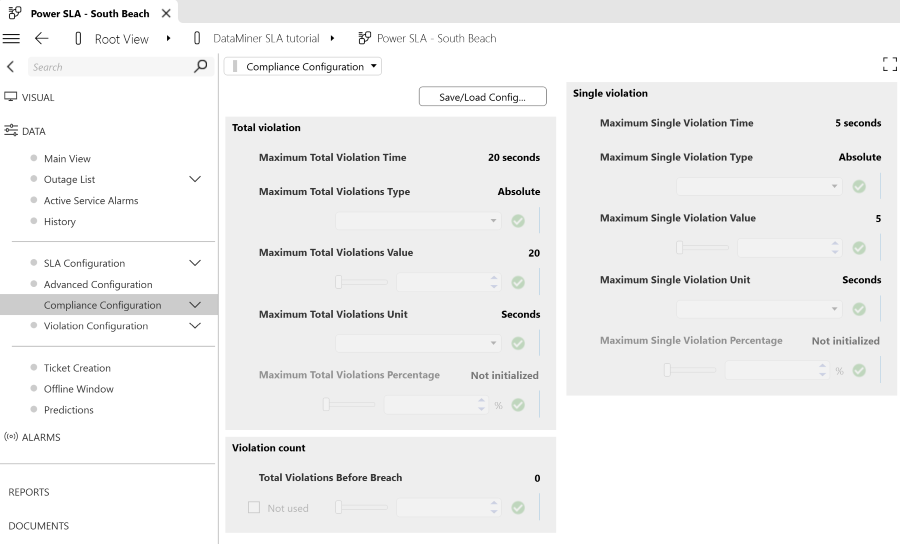Close the Power SLA - South Beach tab

tap(166, 13)
